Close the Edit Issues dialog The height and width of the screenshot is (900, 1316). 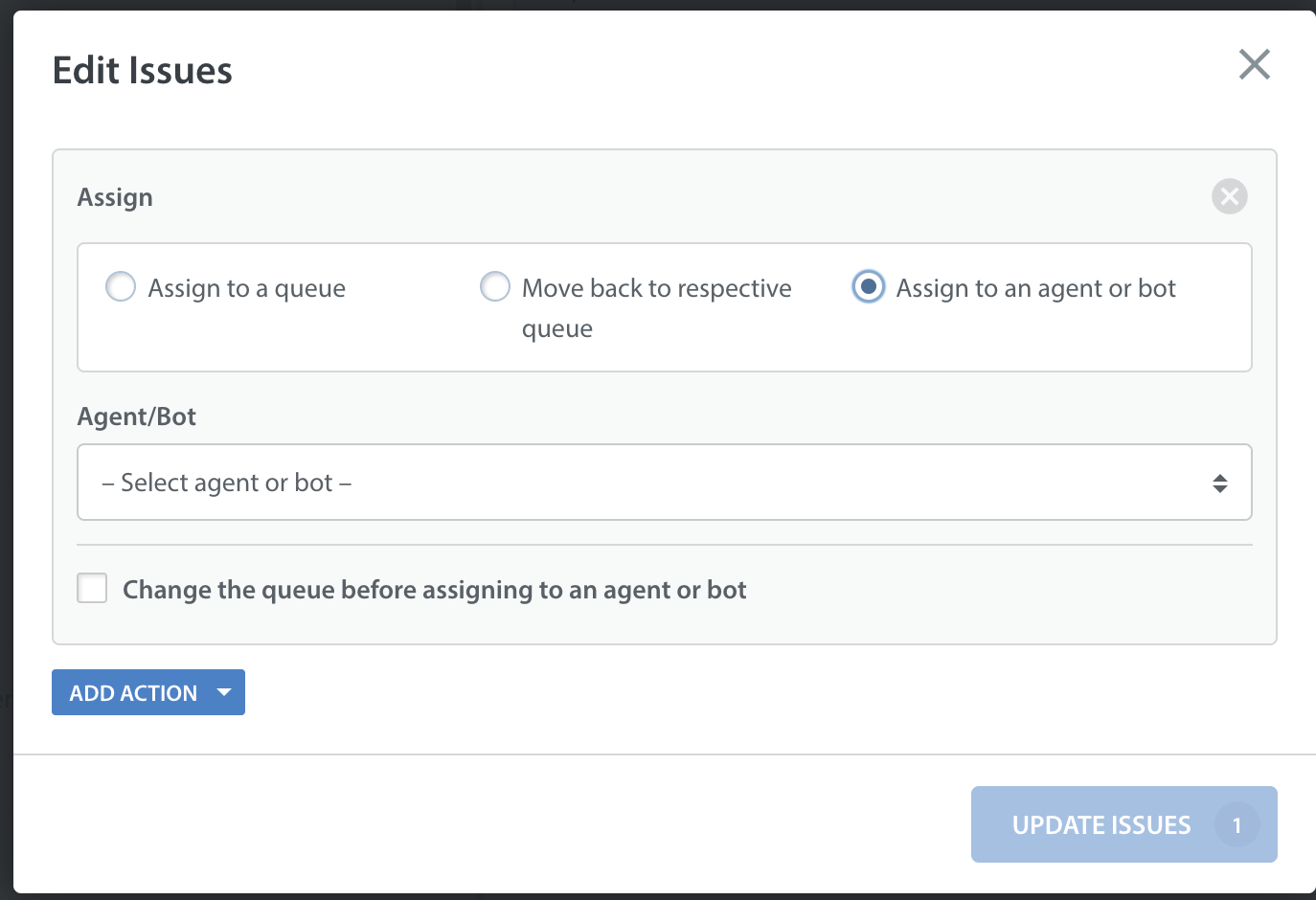(x=1254, y=65)
